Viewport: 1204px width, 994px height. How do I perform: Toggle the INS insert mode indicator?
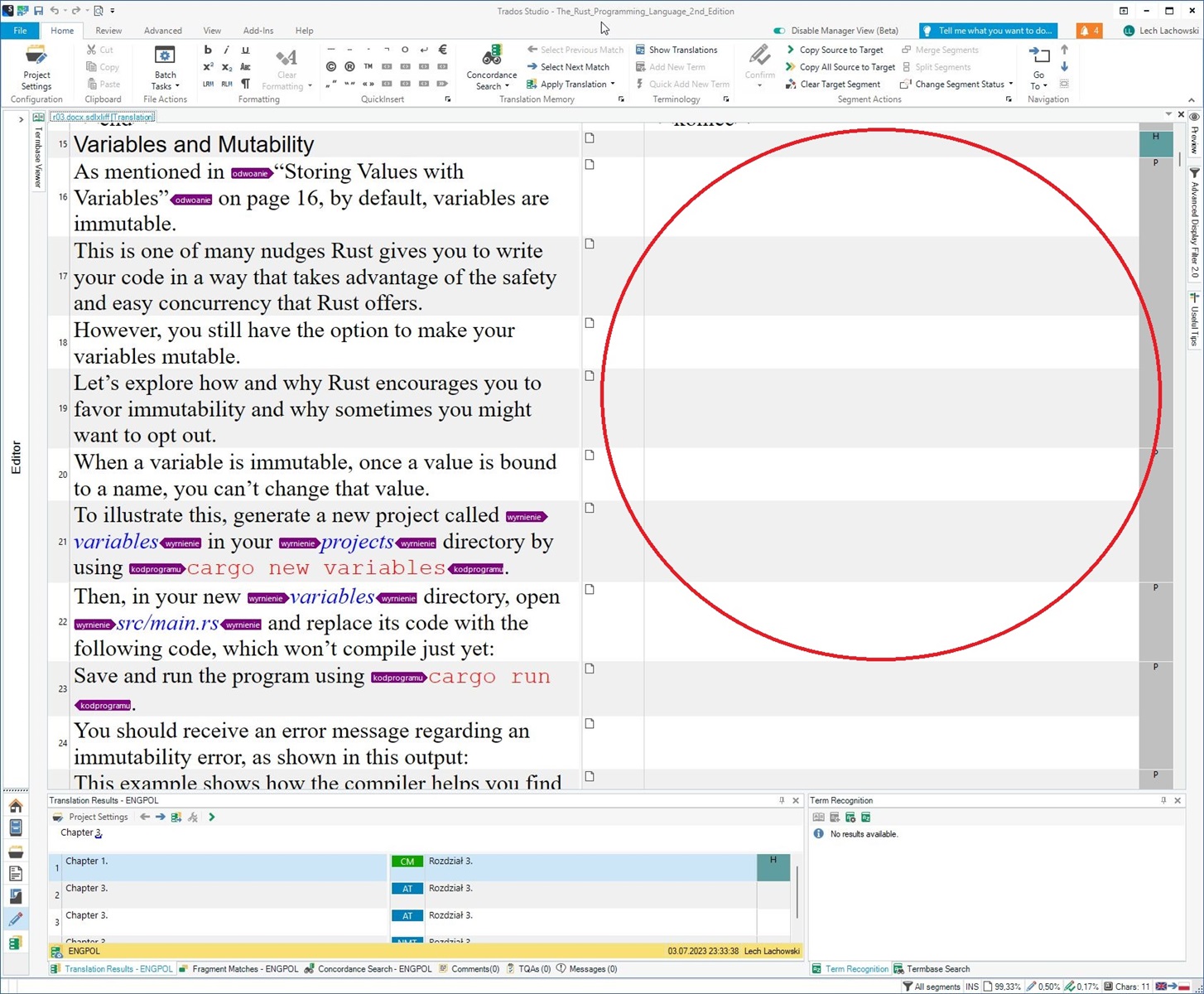click(x=972, y=987)
